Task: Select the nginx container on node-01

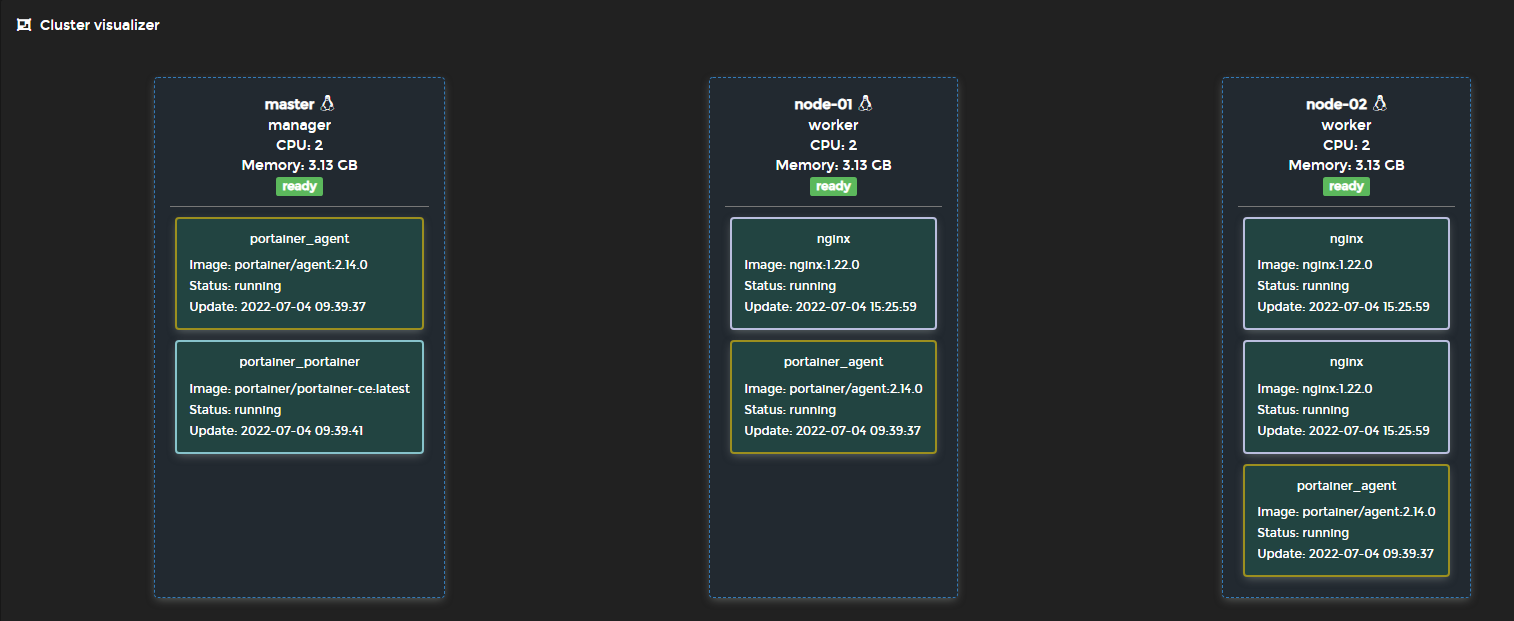Action: point(833,272)
